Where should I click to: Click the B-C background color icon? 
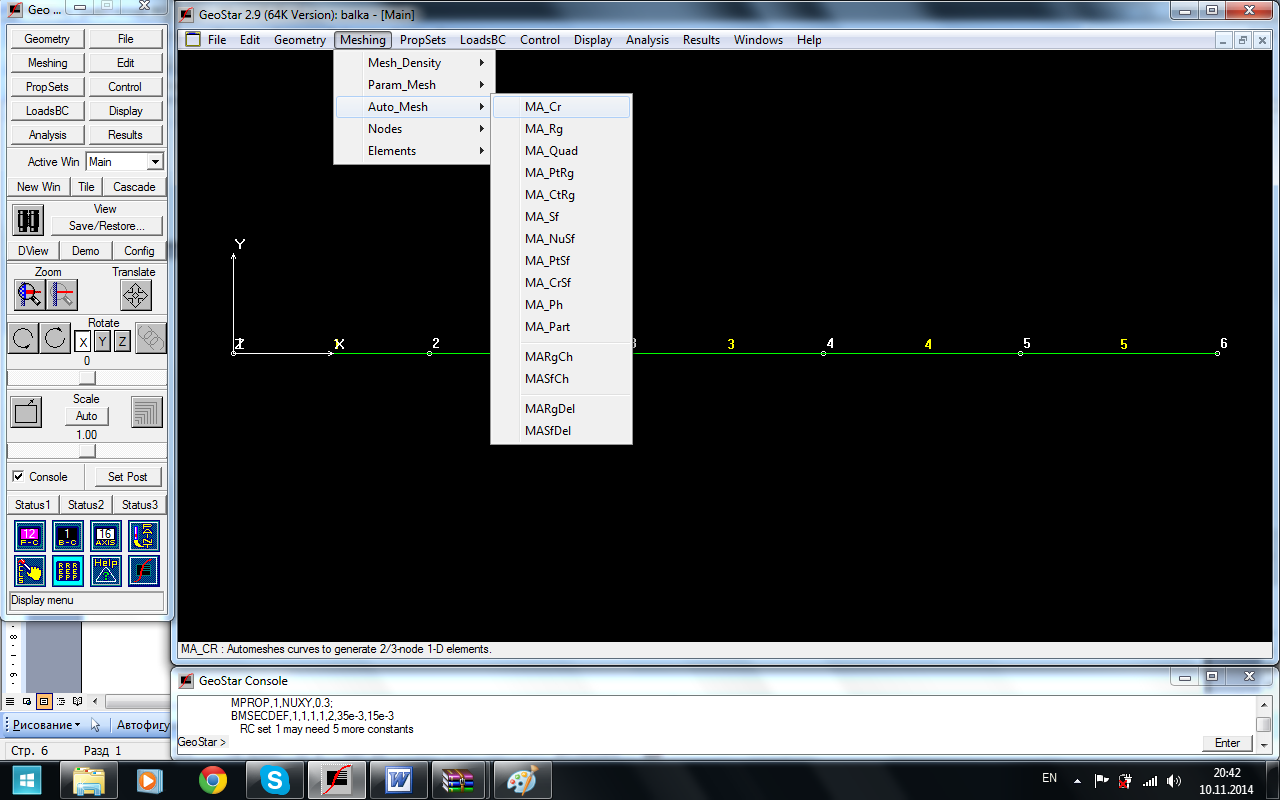click(68, 536)
